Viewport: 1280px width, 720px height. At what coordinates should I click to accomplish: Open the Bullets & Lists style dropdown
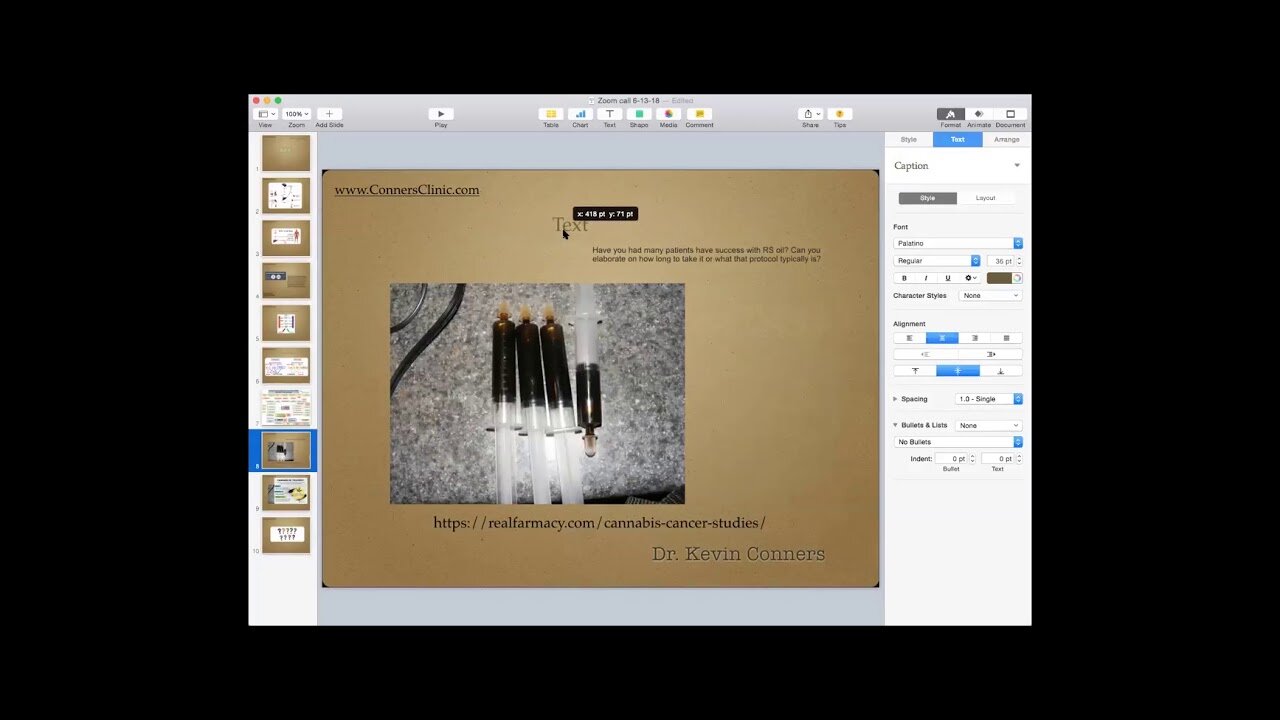coord(988,425)
